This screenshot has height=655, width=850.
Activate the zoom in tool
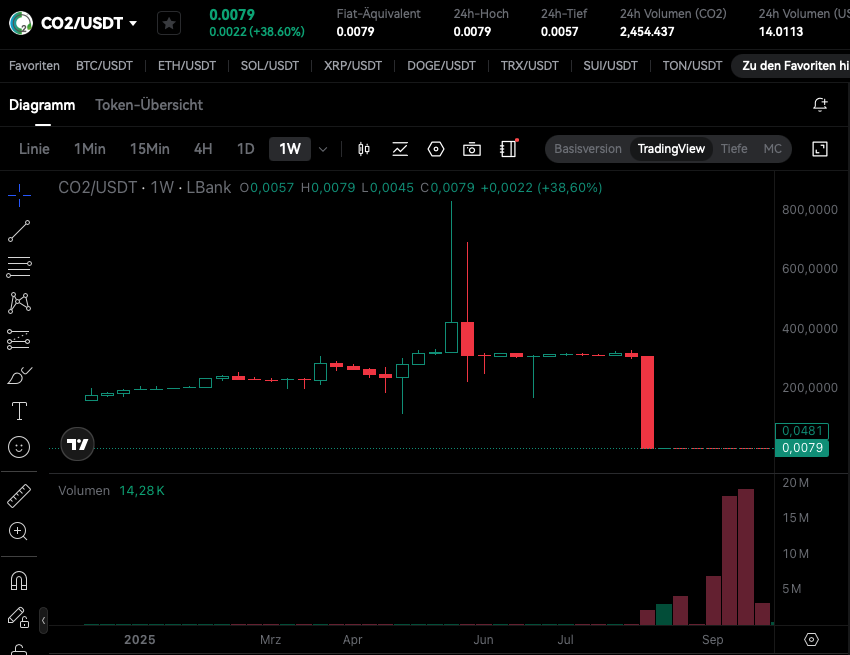pos(18,531)
